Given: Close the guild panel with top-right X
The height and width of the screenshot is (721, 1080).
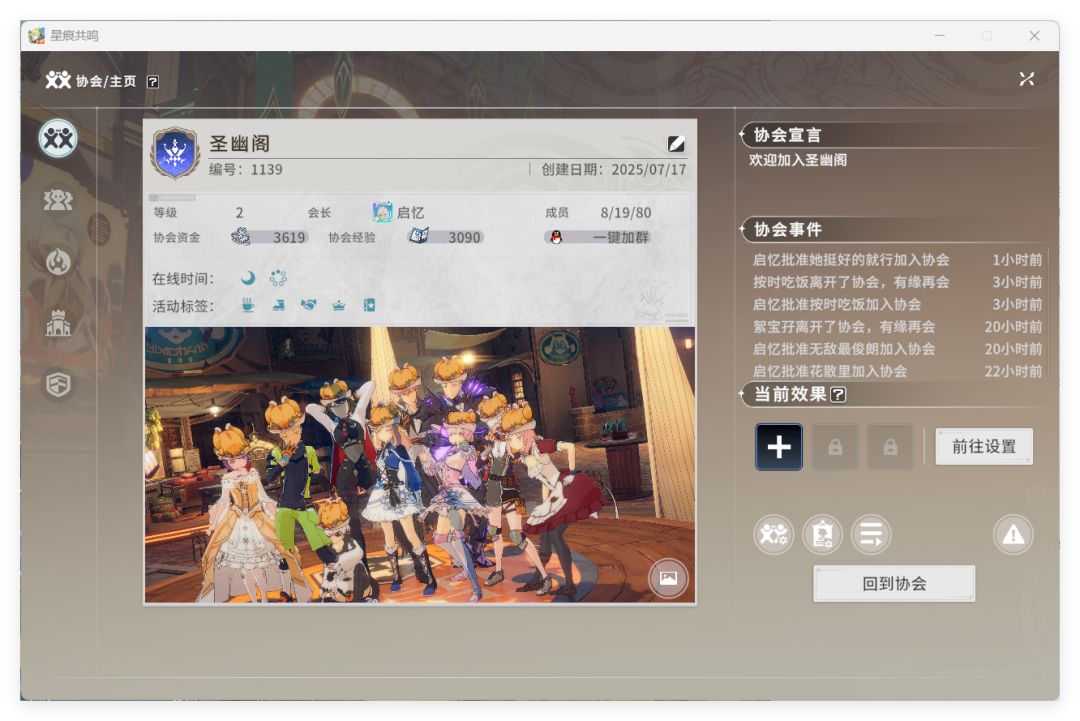Looking at the screenshot, I should click(1026, 79).
